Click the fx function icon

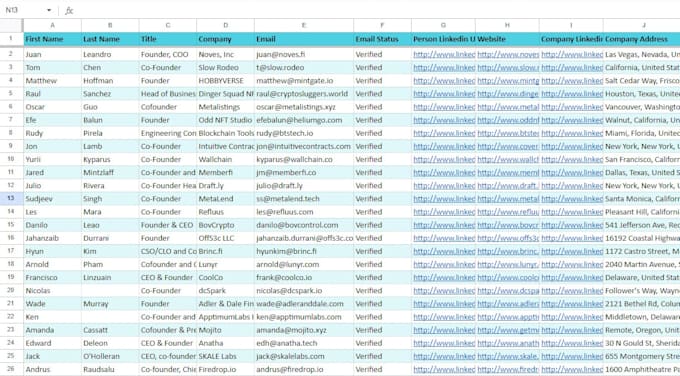coord(69,10)
